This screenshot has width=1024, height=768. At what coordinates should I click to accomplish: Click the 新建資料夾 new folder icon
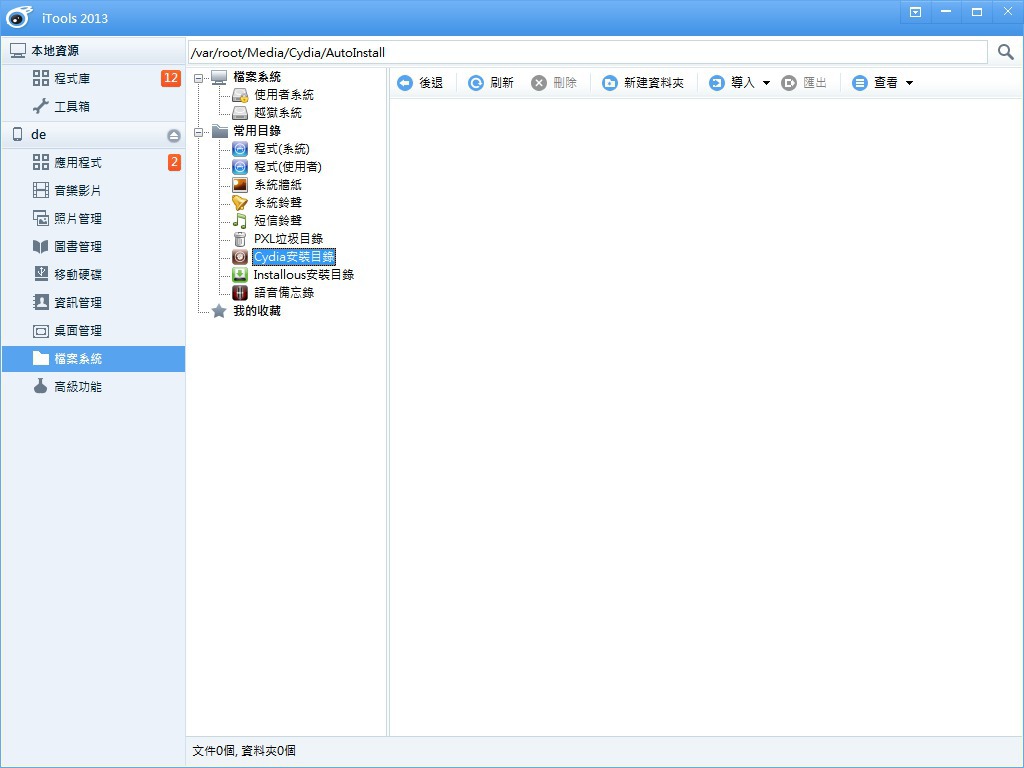609,83
